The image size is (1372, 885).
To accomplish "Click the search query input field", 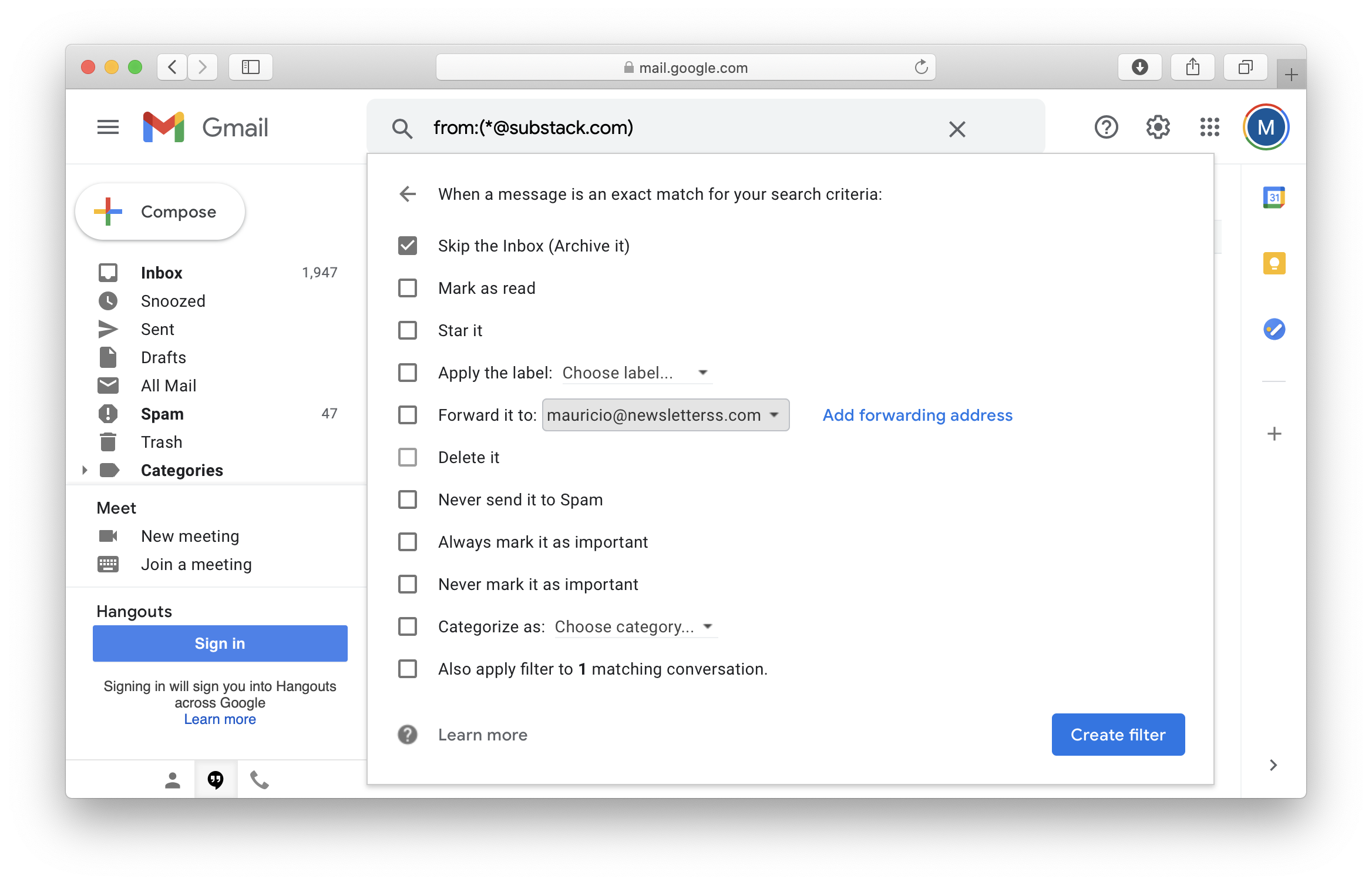I will 681,128.
